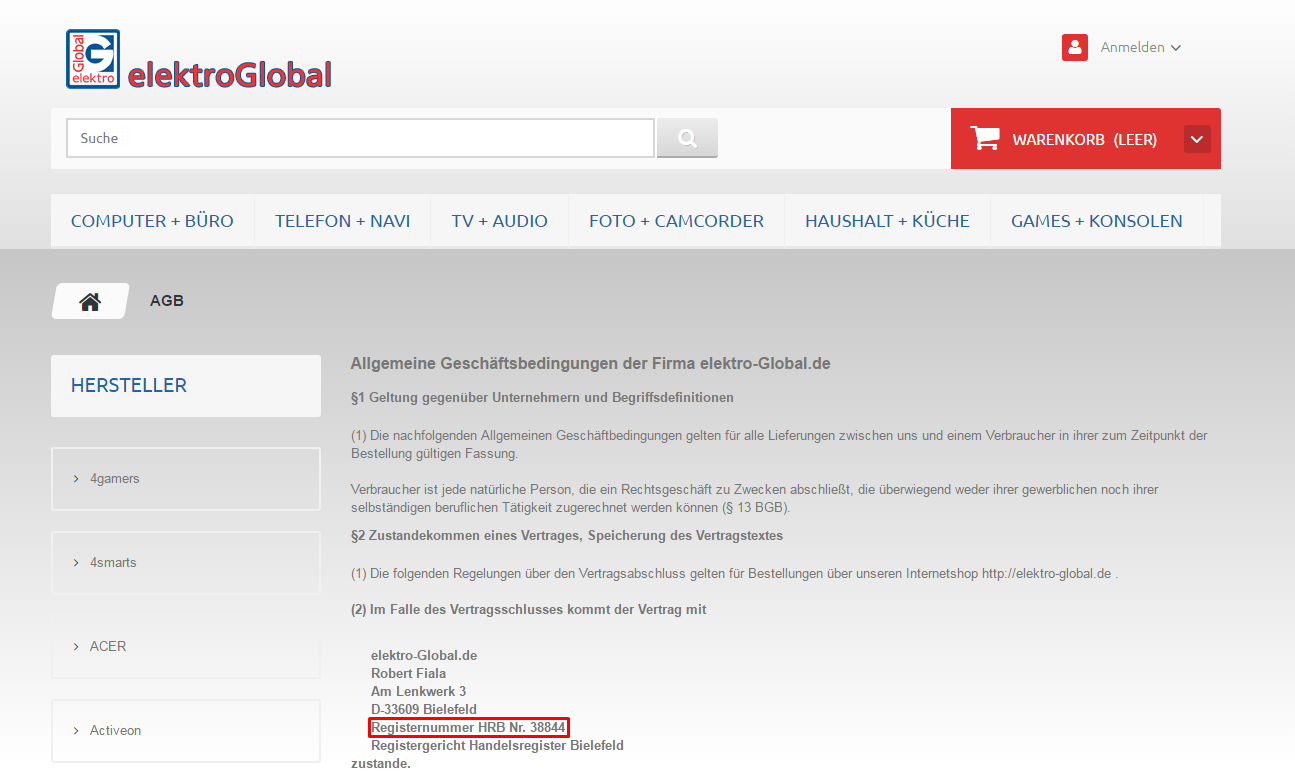The height and width of the screenshot is (779, 1295).
Task: Click the Registergericht Handelsregister Bielefeld line
Action: pos(497,746)
